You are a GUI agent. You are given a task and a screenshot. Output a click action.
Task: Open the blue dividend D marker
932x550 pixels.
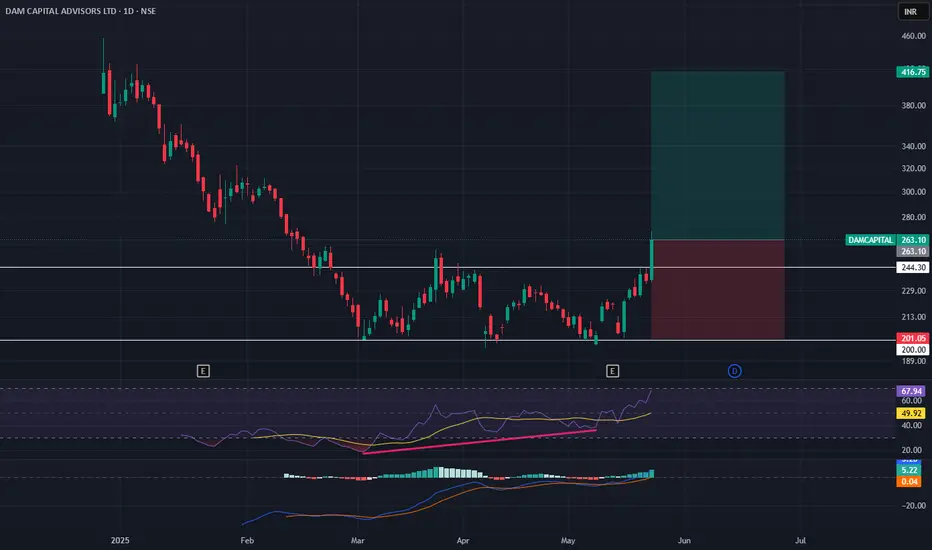click(734, 371)
